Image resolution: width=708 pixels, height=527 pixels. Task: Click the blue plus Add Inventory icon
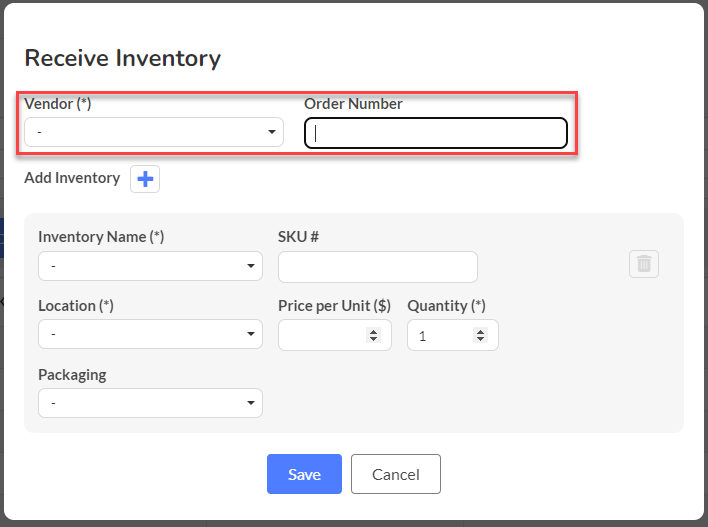coord(145,179)
